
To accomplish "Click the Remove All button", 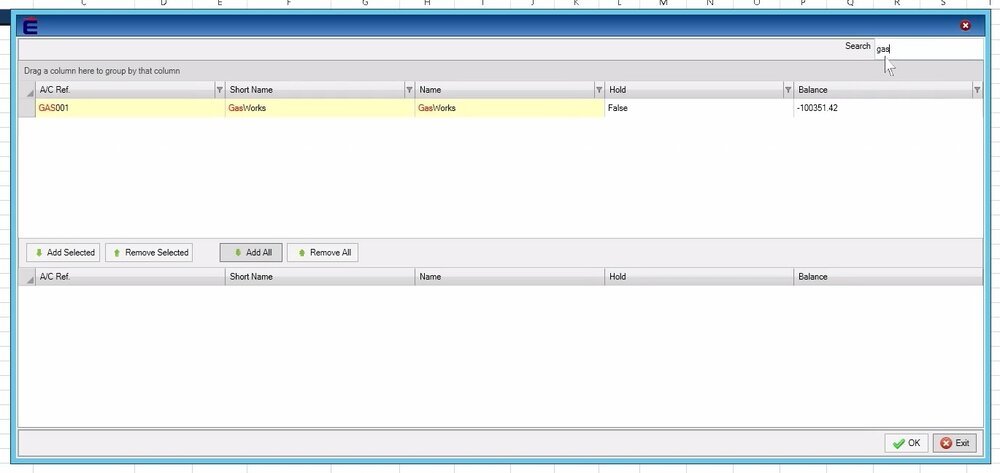I will (323, 252).
